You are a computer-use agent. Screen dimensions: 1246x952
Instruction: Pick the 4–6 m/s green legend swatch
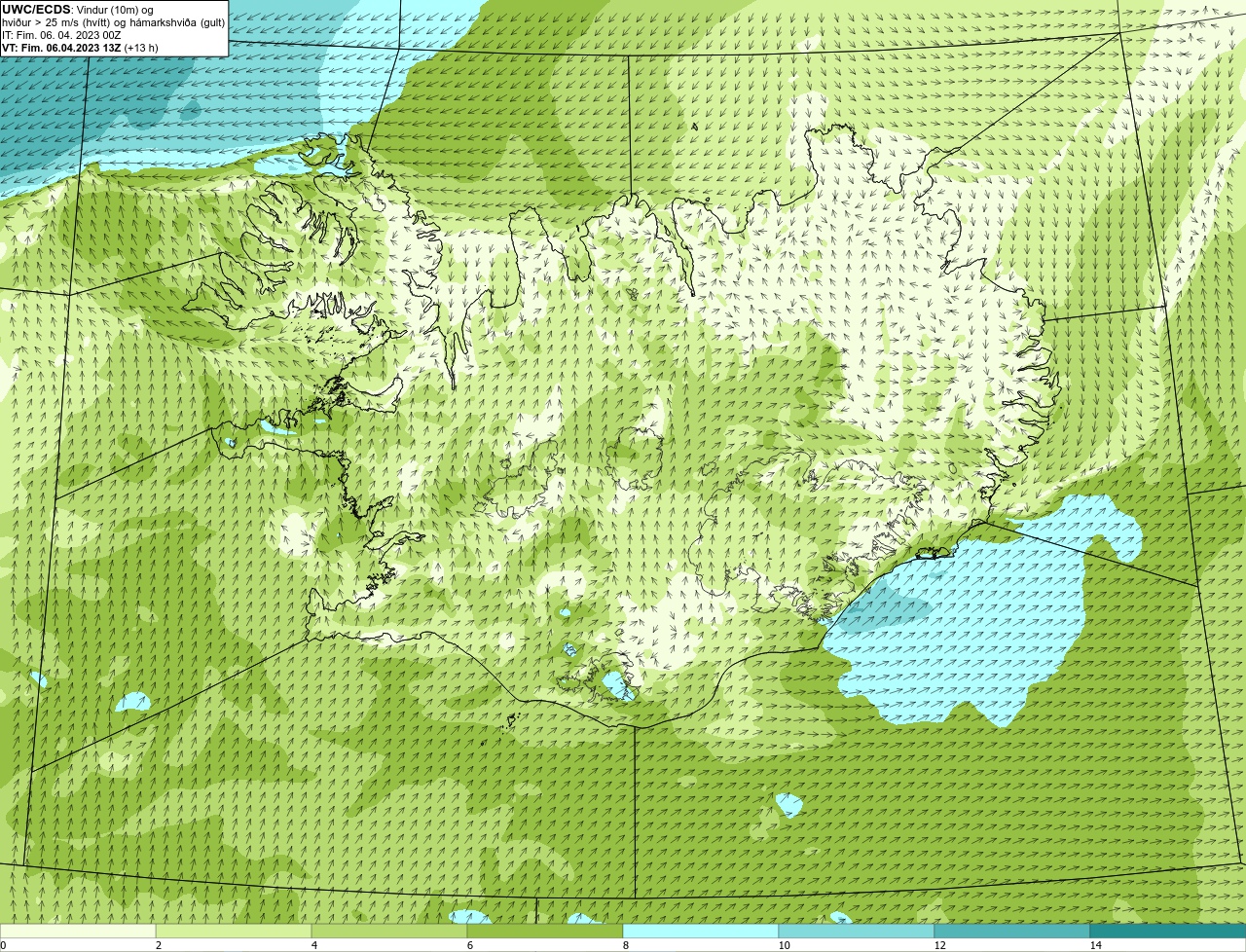click(x=389, y=931)
